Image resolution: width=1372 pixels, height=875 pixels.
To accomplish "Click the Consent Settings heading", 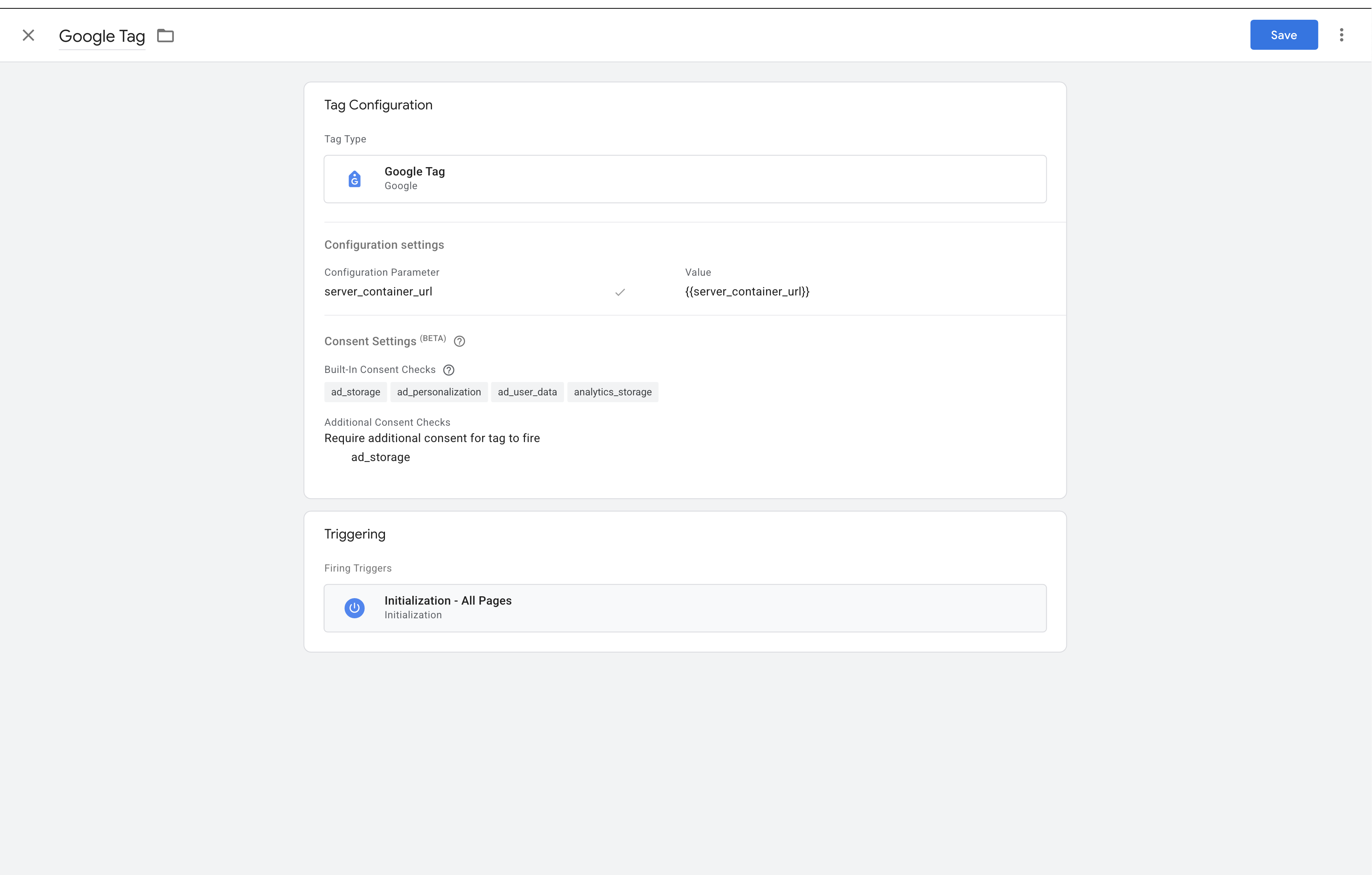I will (x=371, y=341).
